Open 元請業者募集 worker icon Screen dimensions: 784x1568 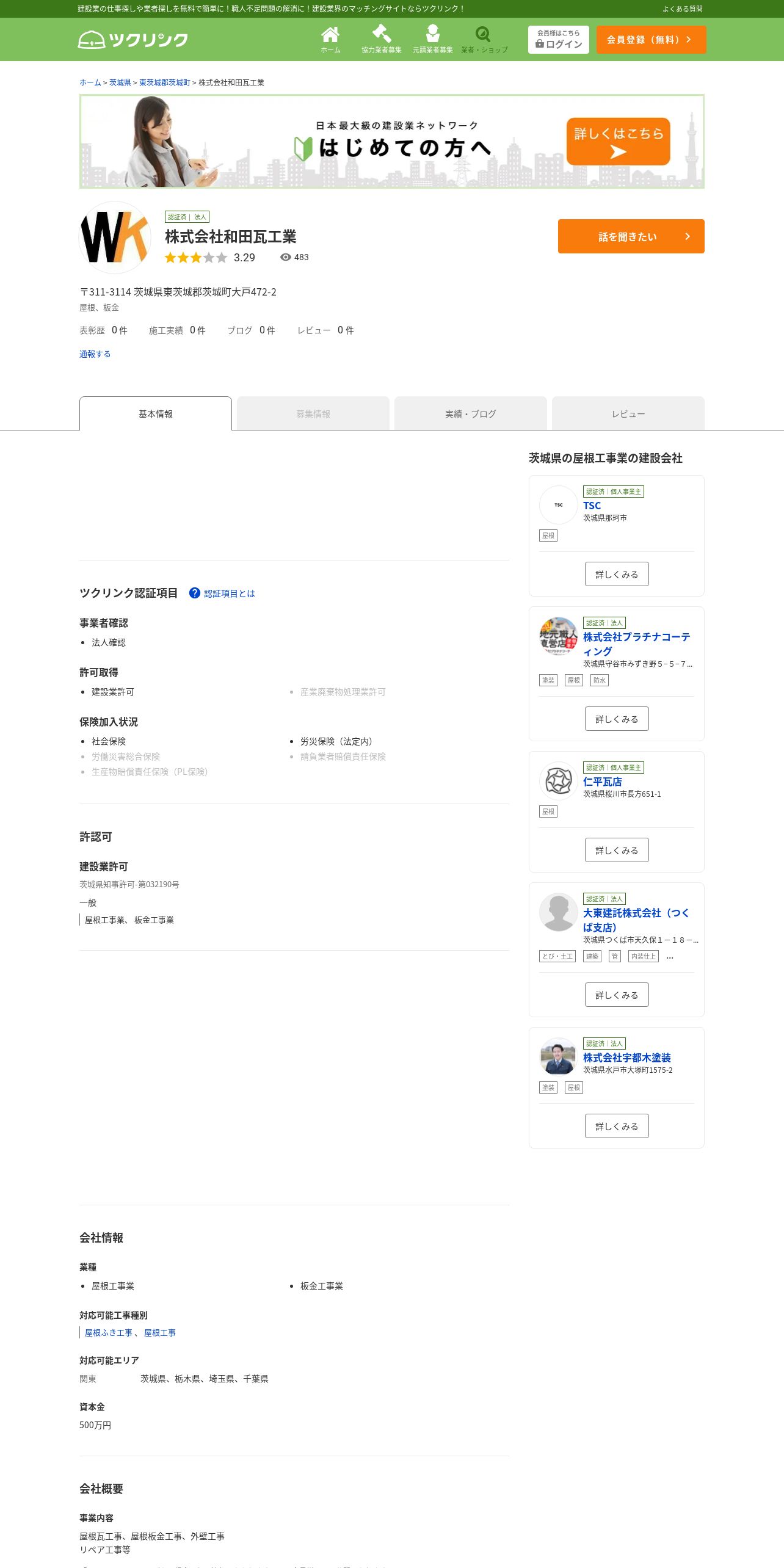coord(433,40)
